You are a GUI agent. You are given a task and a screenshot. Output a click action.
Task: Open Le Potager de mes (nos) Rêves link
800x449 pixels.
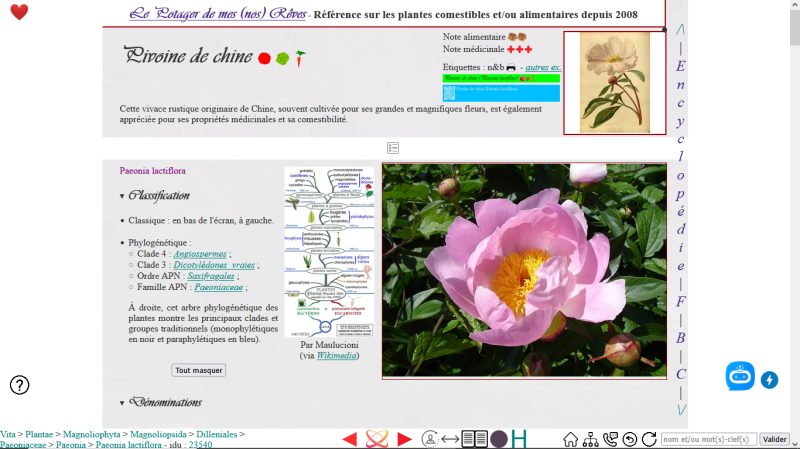pyautogui.click(x=218, y=13)
